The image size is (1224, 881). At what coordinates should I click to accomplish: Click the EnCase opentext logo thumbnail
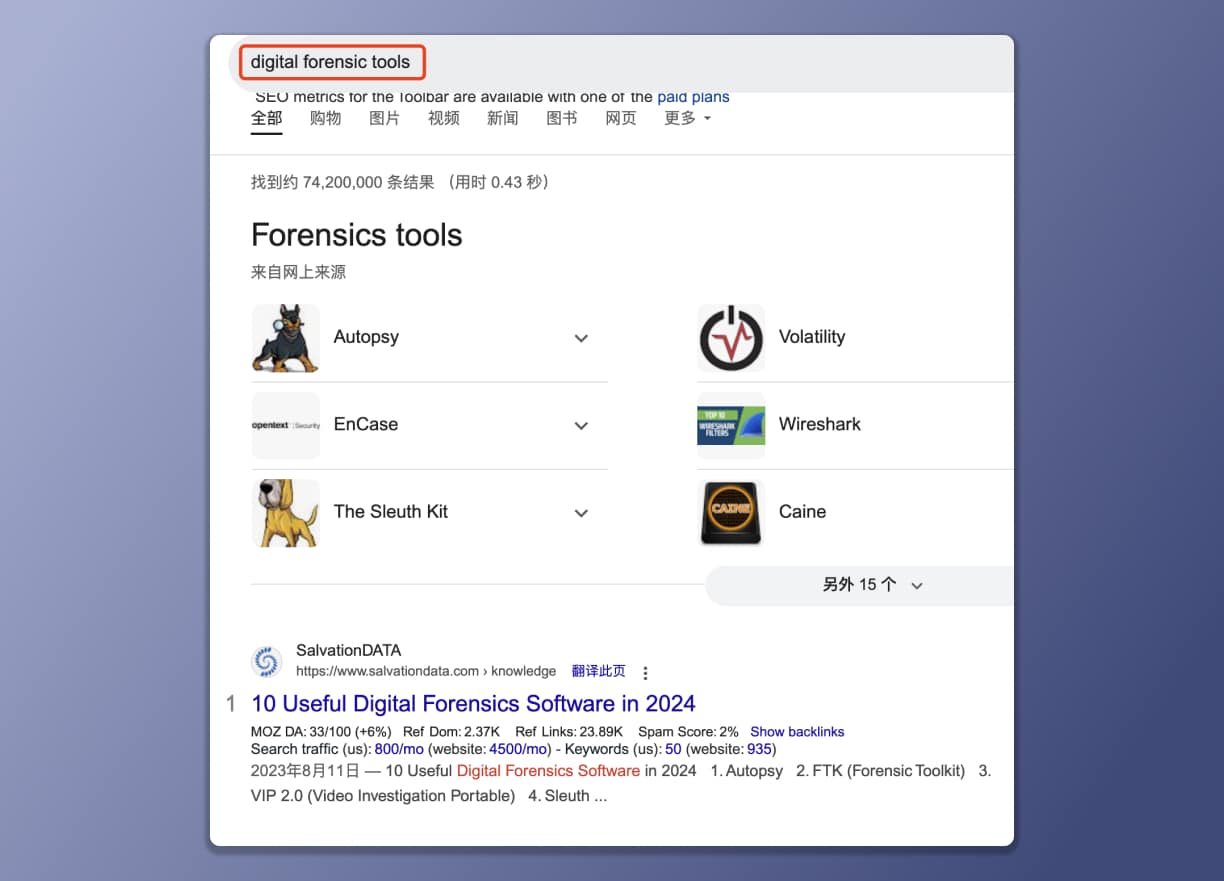[286, 425]
